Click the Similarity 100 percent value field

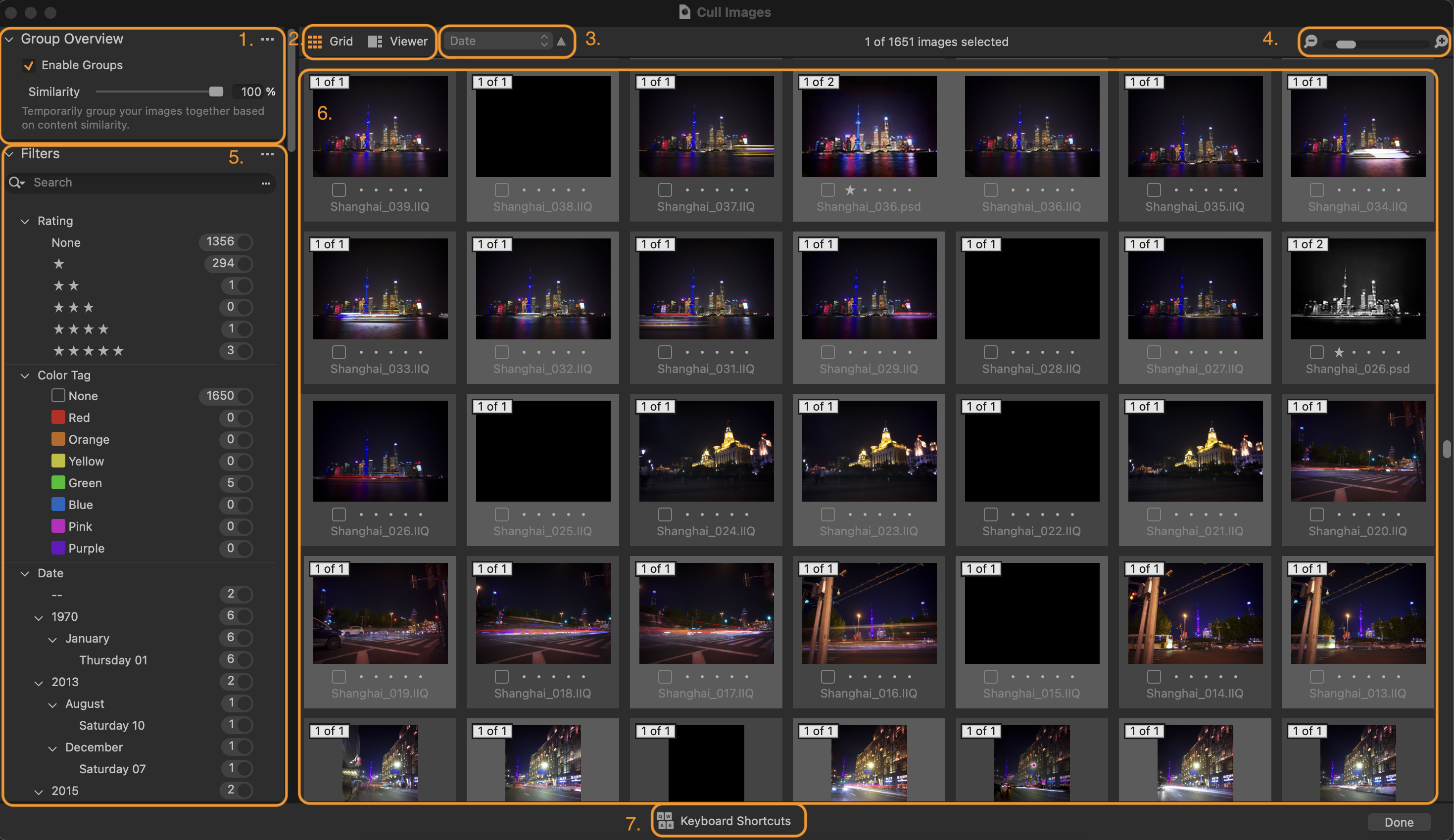250,92
